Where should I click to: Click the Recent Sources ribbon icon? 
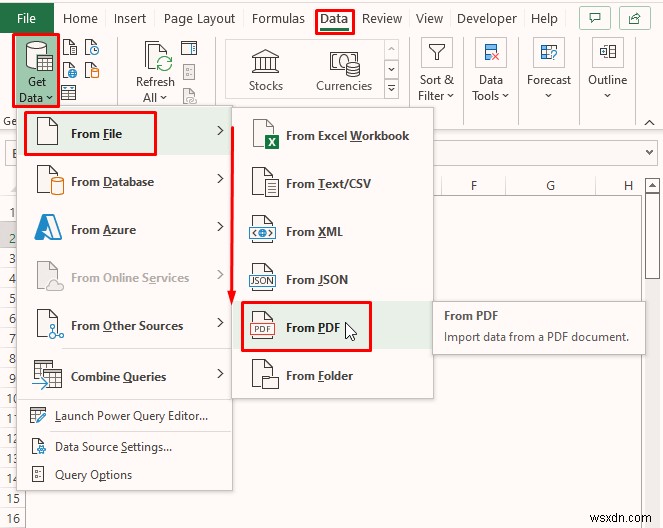pyautogui.click(x=92, y=48)
